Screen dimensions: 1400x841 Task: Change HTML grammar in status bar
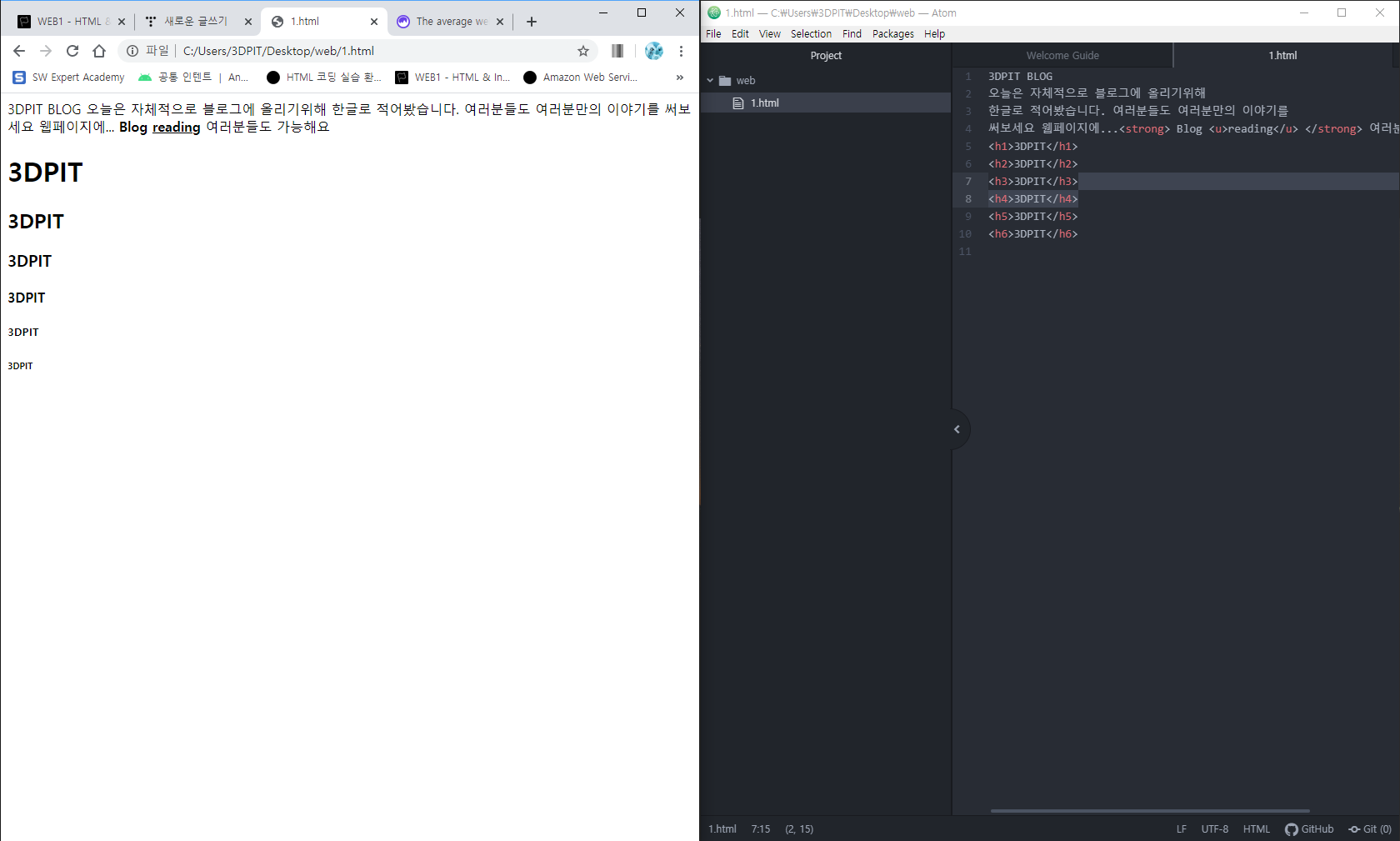[1257, 829]
